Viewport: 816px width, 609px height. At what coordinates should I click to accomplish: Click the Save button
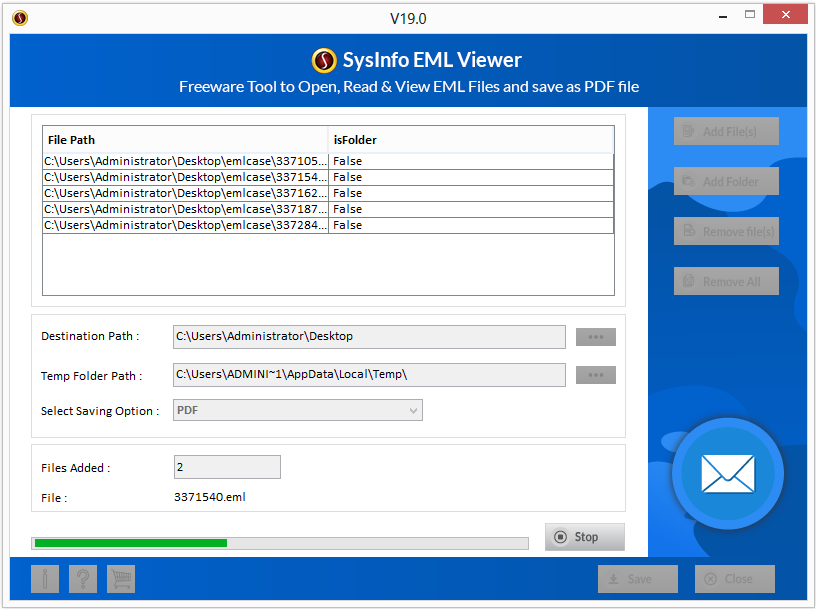tap(638, 579)
